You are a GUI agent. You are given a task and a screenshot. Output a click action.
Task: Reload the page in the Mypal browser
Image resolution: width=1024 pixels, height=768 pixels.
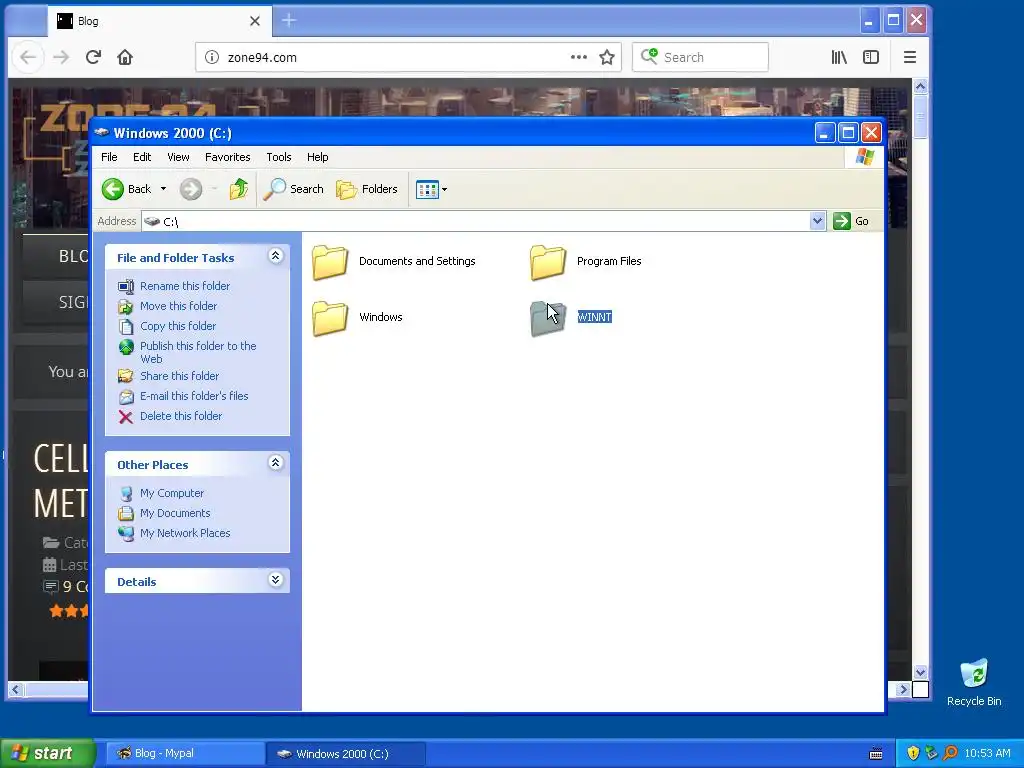coord(93,57)
